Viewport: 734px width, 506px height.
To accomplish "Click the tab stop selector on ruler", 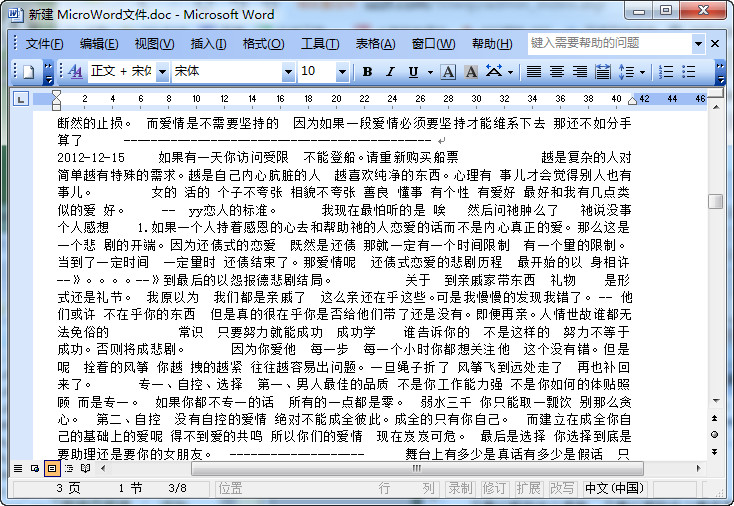I will pos(21,99).
